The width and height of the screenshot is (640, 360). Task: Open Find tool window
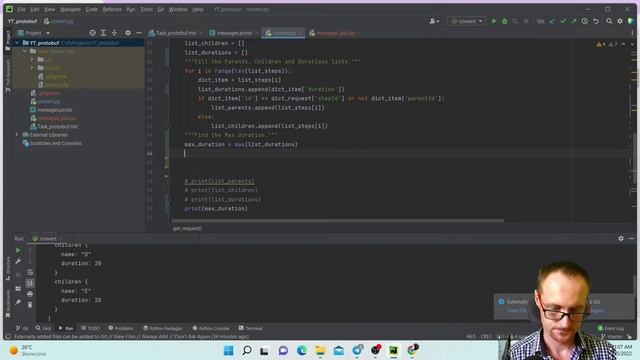click(x=43, y=328)
